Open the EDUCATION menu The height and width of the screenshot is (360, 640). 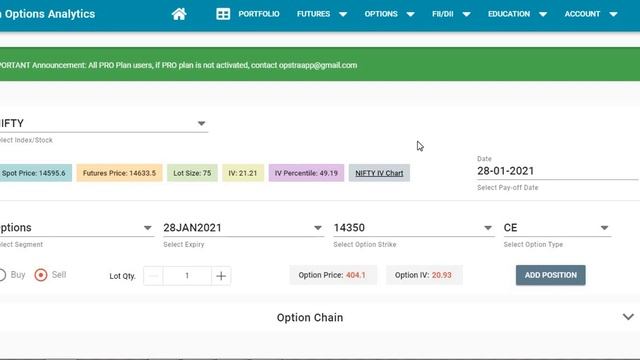coord(509,14)
